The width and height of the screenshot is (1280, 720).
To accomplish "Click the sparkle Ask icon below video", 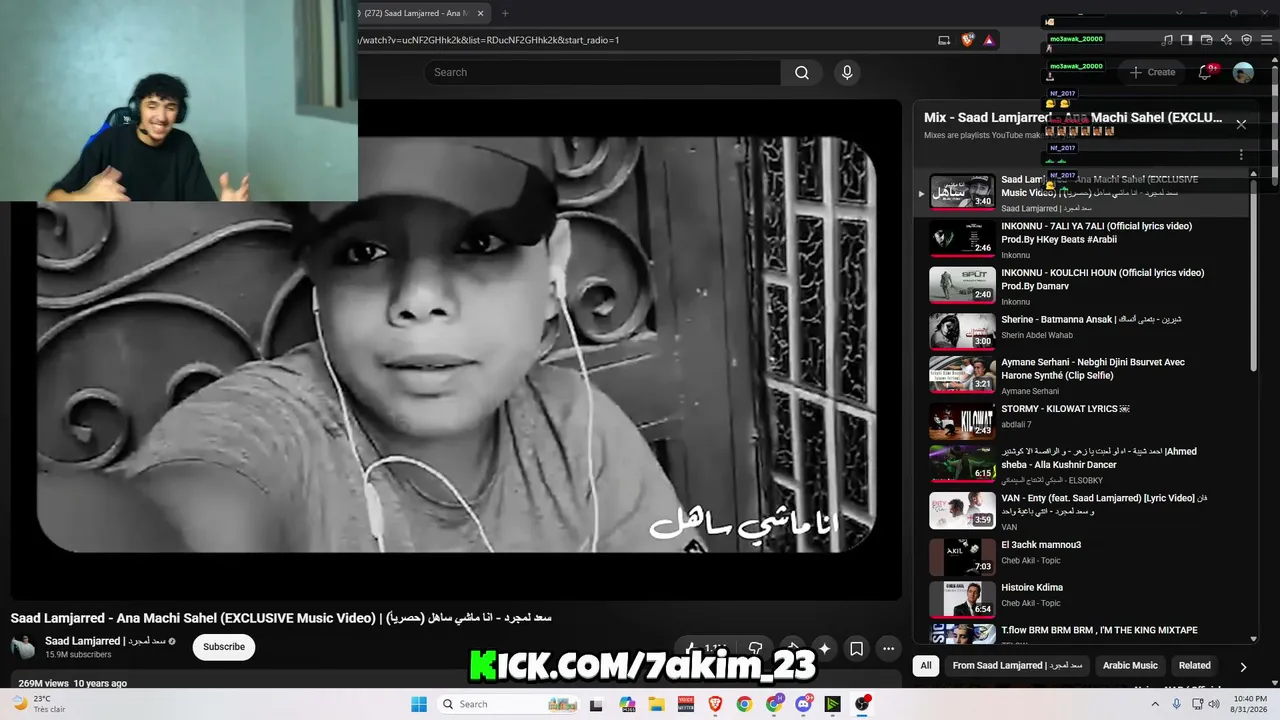I will pyautogui.click(x=824, y=648).
